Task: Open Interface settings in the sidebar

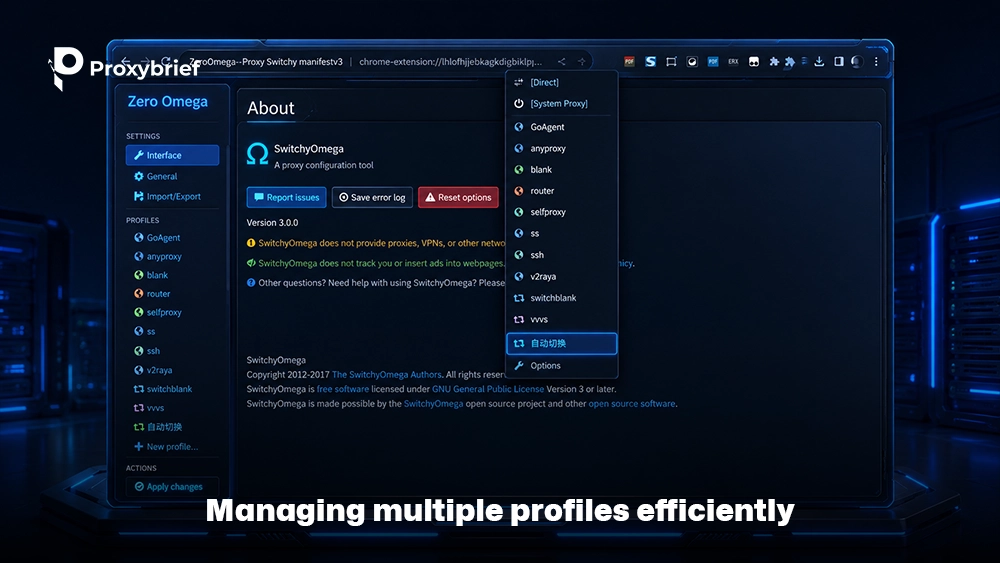Action: pos(172,155)
